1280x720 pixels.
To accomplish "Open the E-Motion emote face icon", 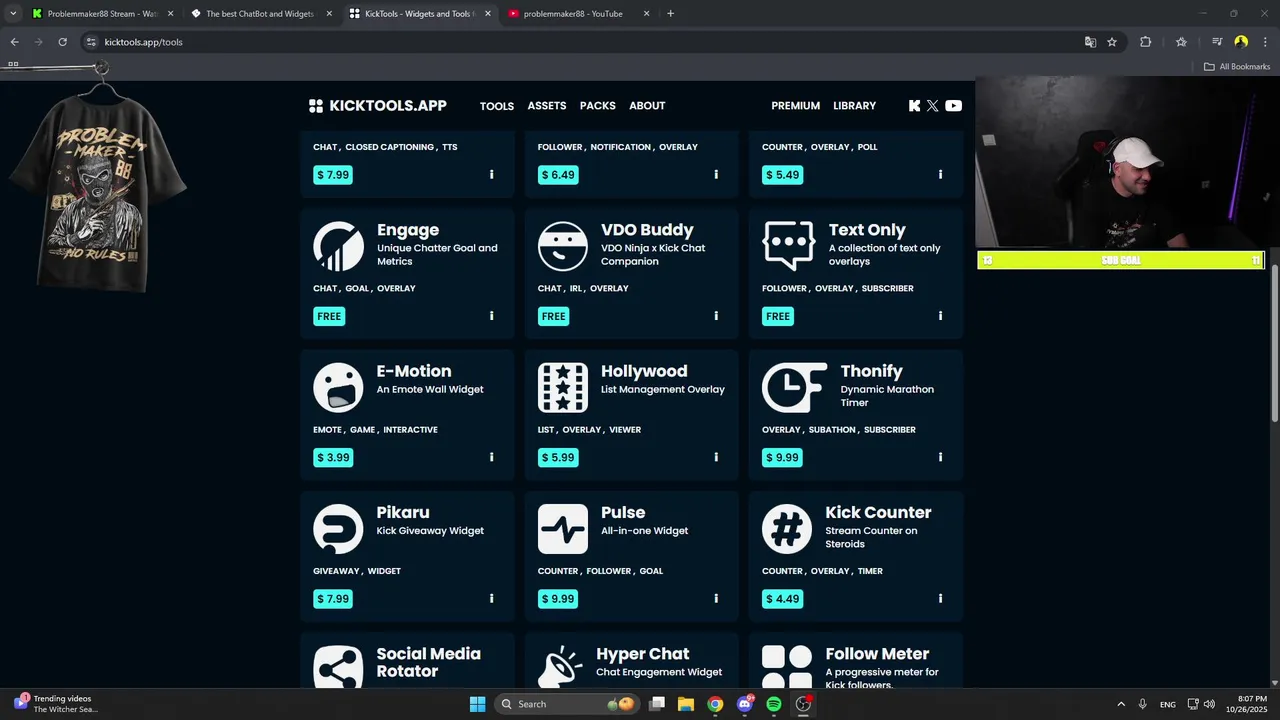I will (x=338, y=388).
